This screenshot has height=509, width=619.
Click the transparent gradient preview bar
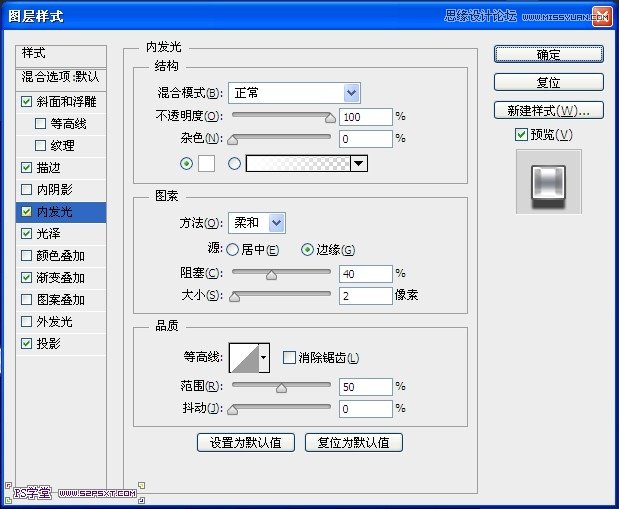point(298,163)
